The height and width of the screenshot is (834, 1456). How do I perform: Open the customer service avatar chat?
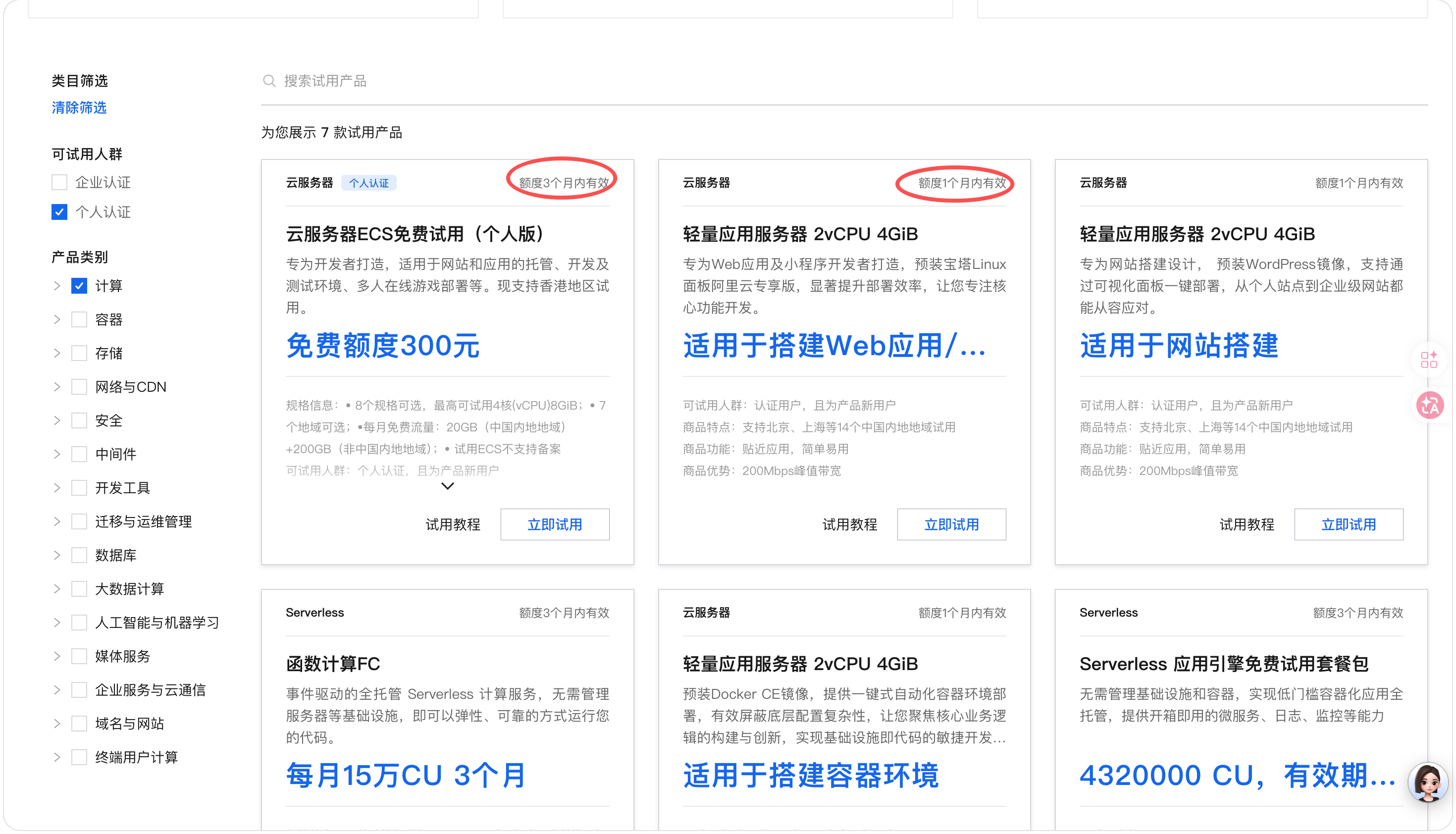1427,782
